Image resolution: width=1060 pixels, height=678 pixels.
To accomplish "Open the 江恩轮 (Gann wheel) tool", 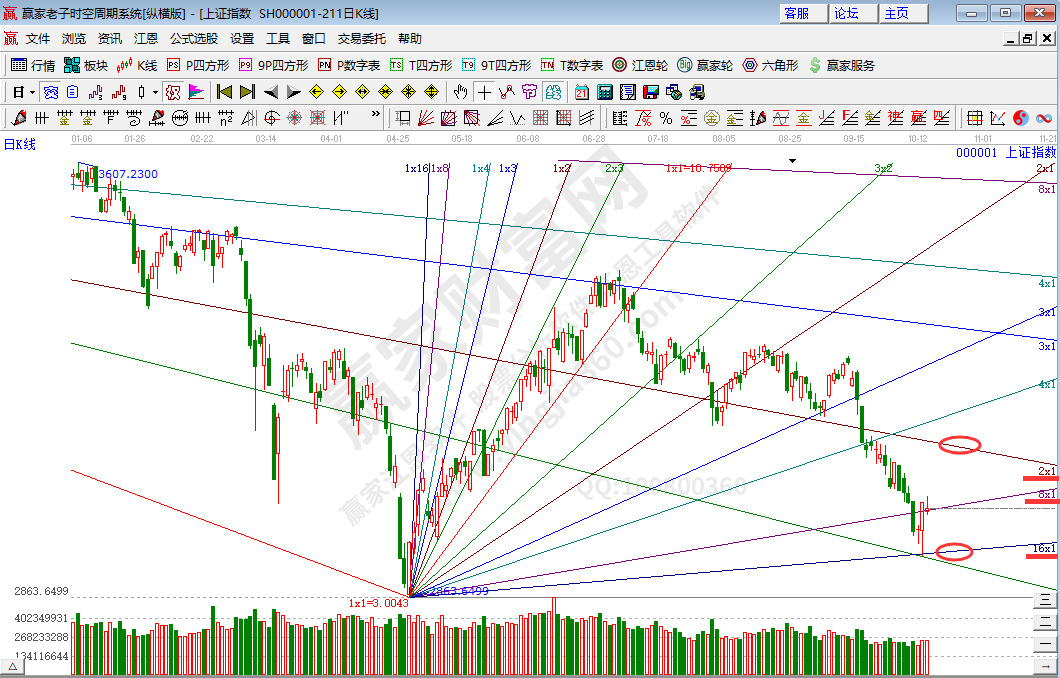I will 641,65.
